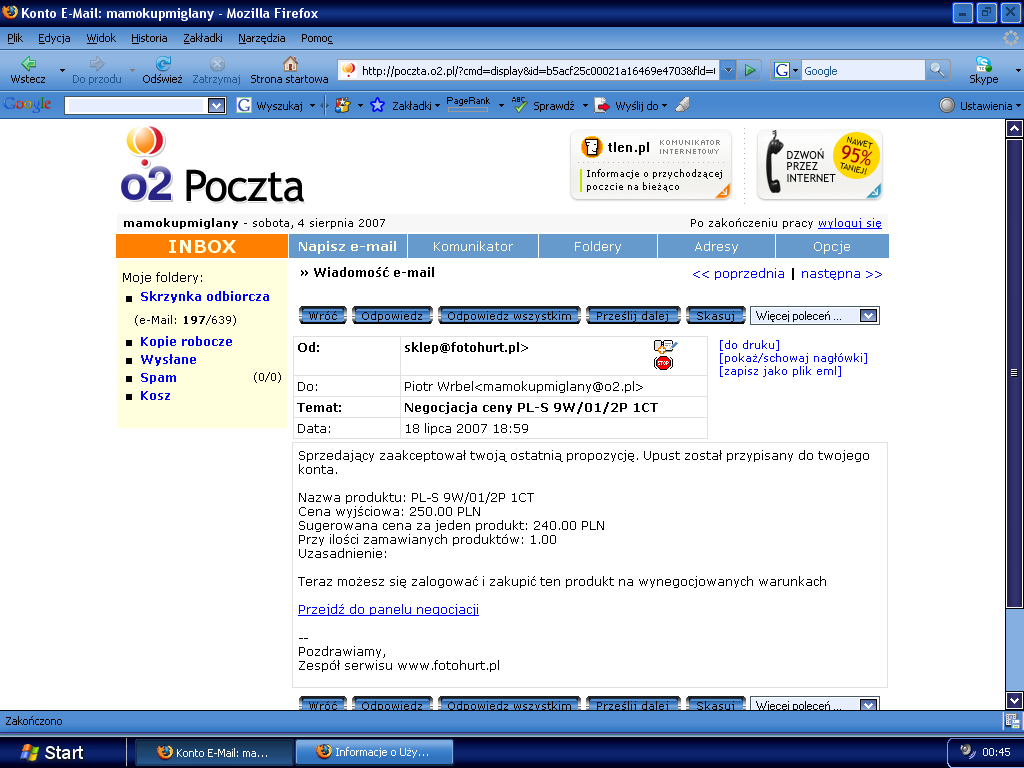The height and width of the screenshot is (768, 1024).
Task: Click the Zatrzymaj stop icon
Action: pyautogui.click(x=217, y=63)
